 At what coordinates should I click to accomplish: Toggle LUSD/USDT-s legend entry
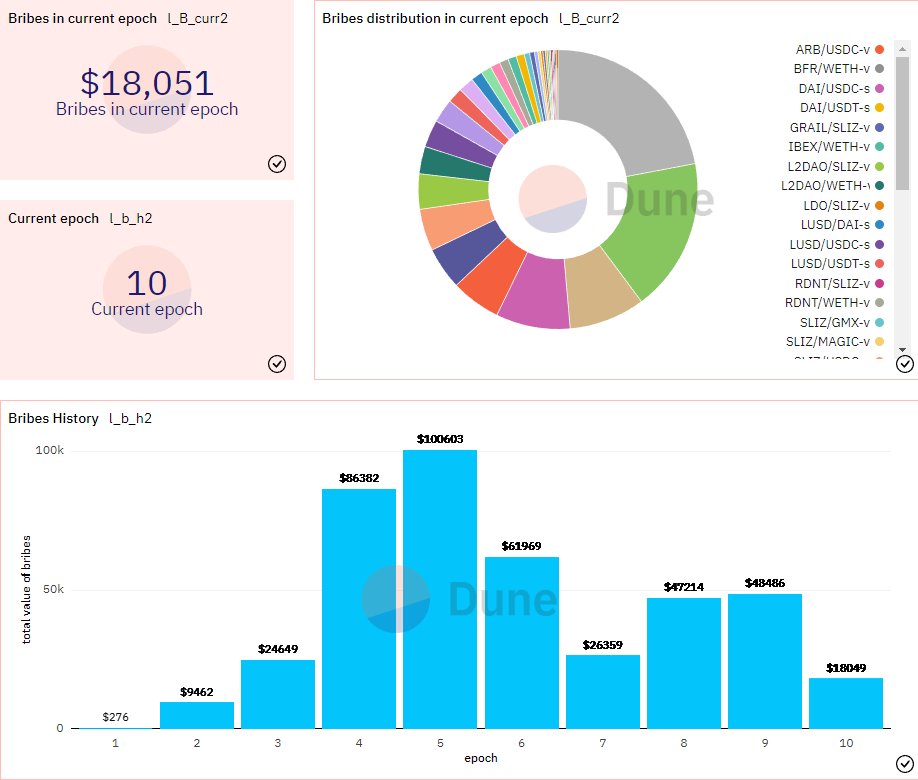tap(837, 264)
